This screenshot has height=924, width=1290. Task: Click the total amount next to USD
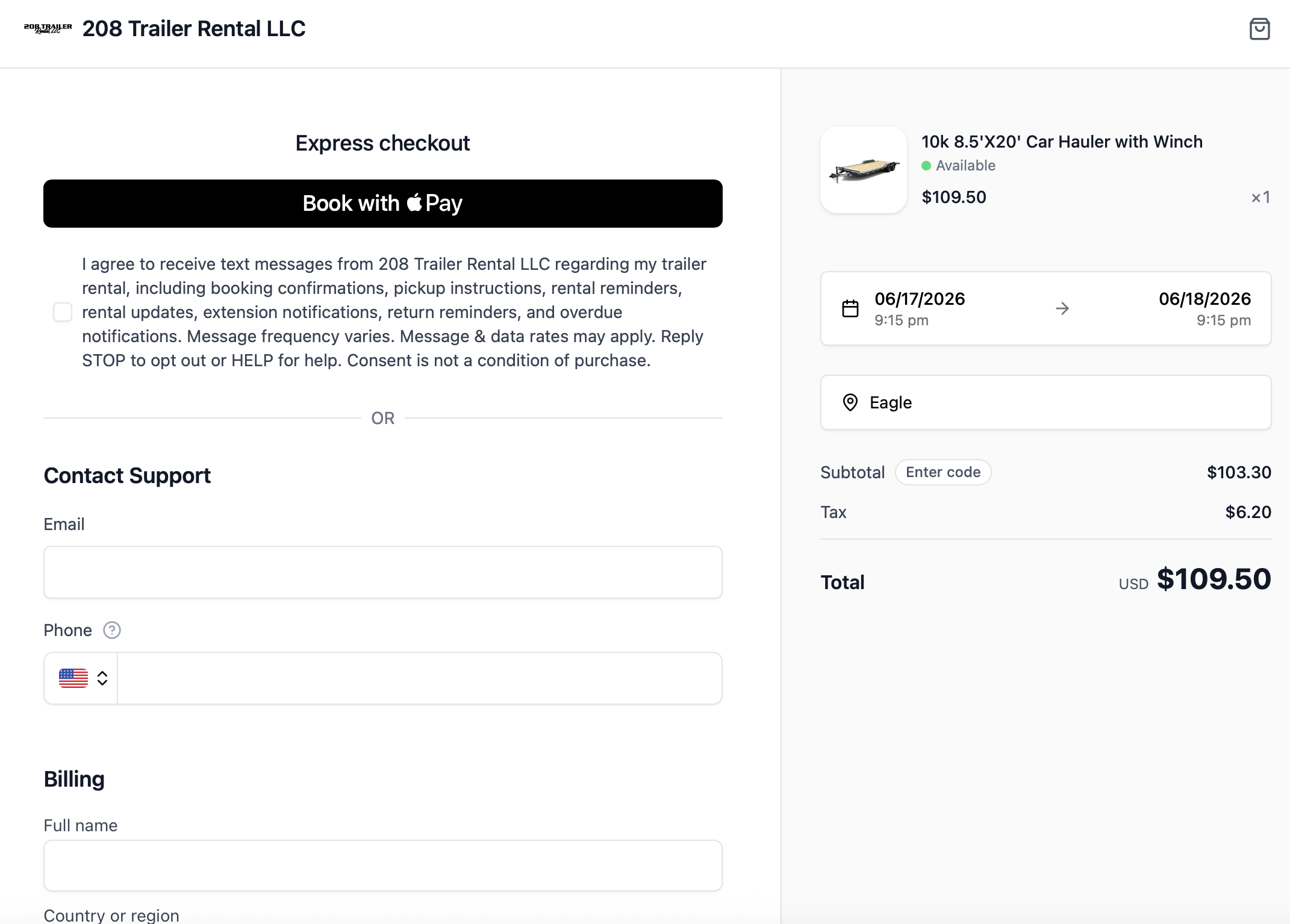(1214, 579)
